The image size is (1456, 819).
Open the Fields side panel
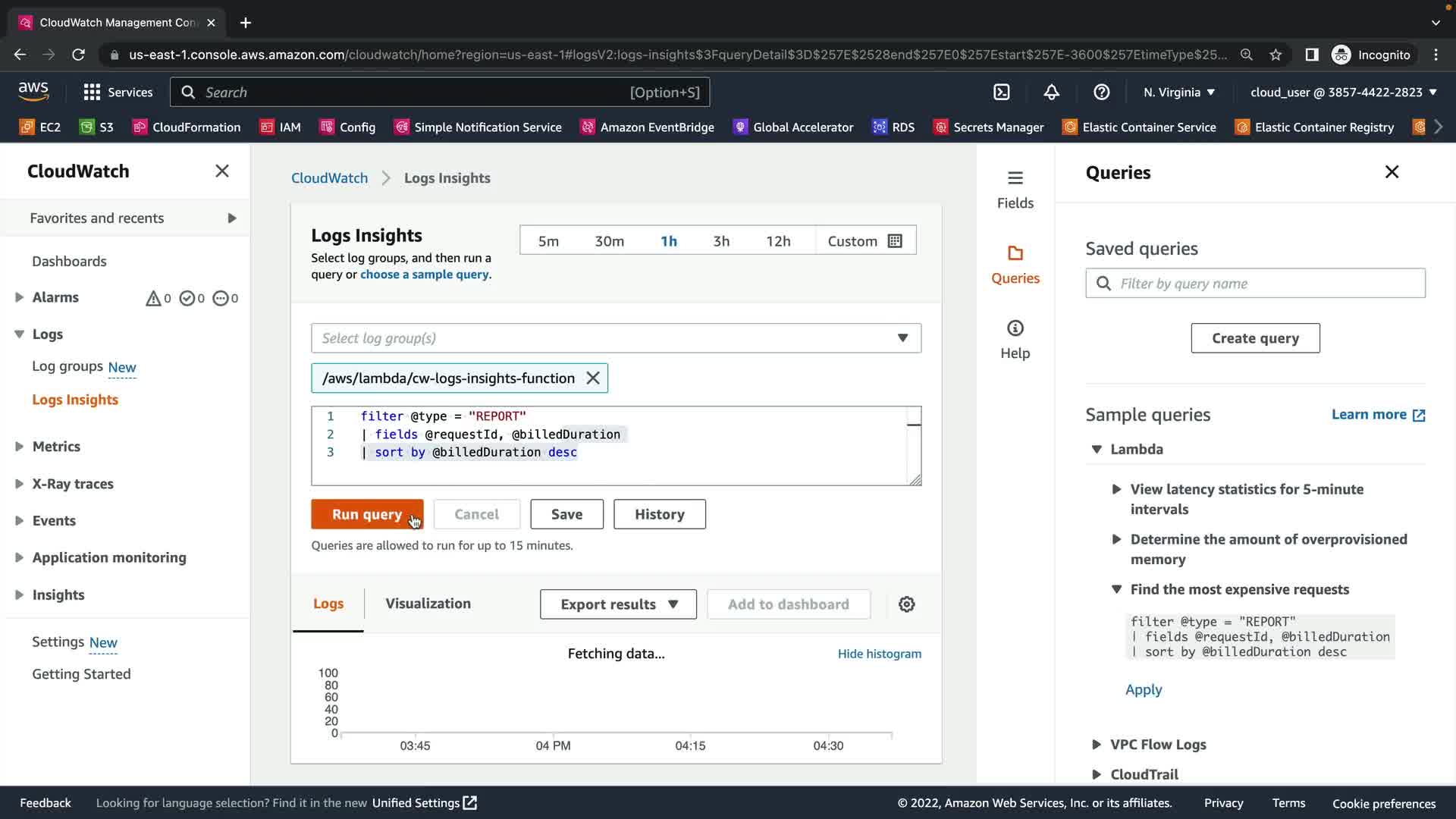(1015, 189)
